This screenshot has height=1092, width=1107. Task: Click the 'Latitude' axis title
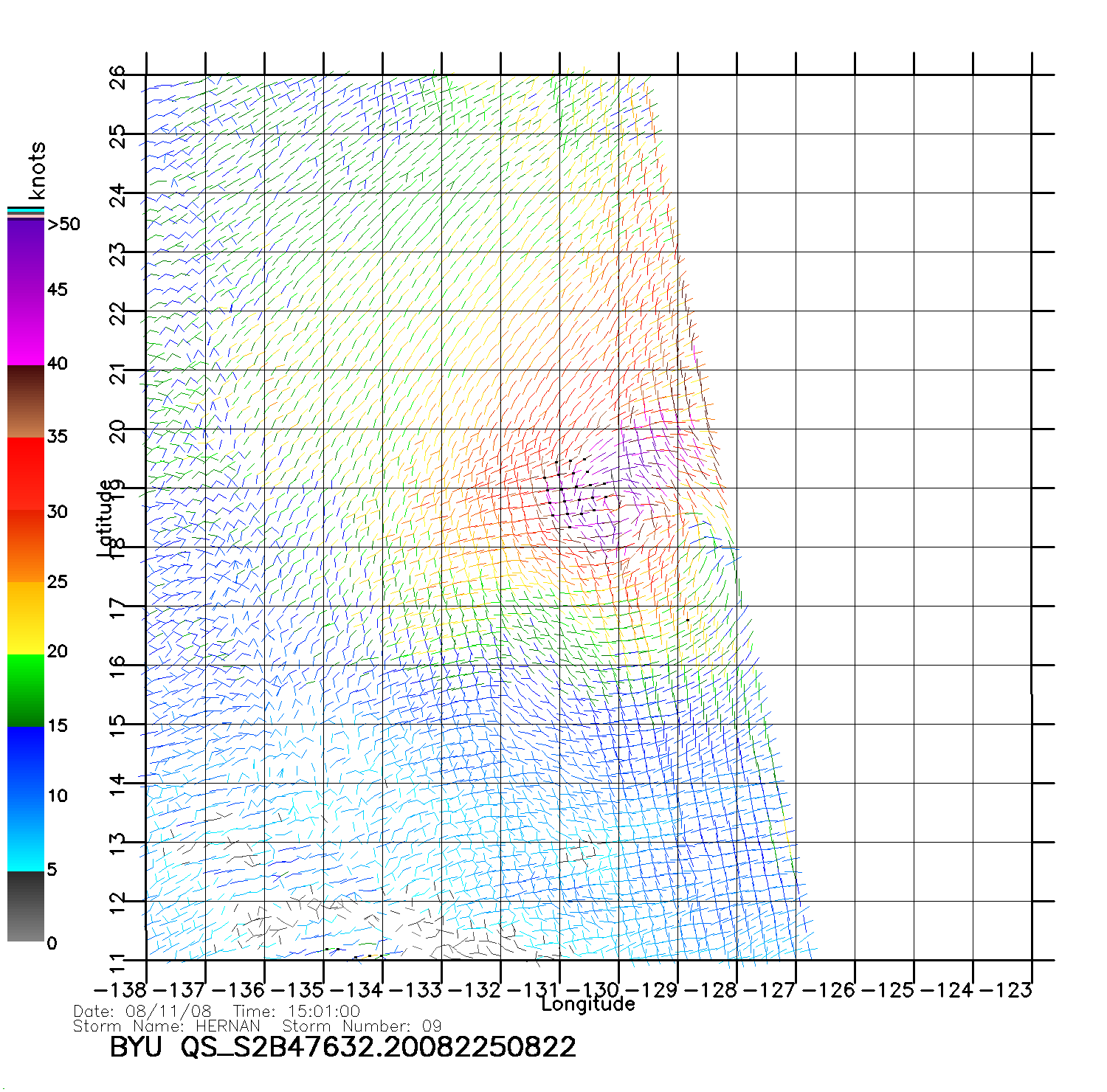(106, 518)
